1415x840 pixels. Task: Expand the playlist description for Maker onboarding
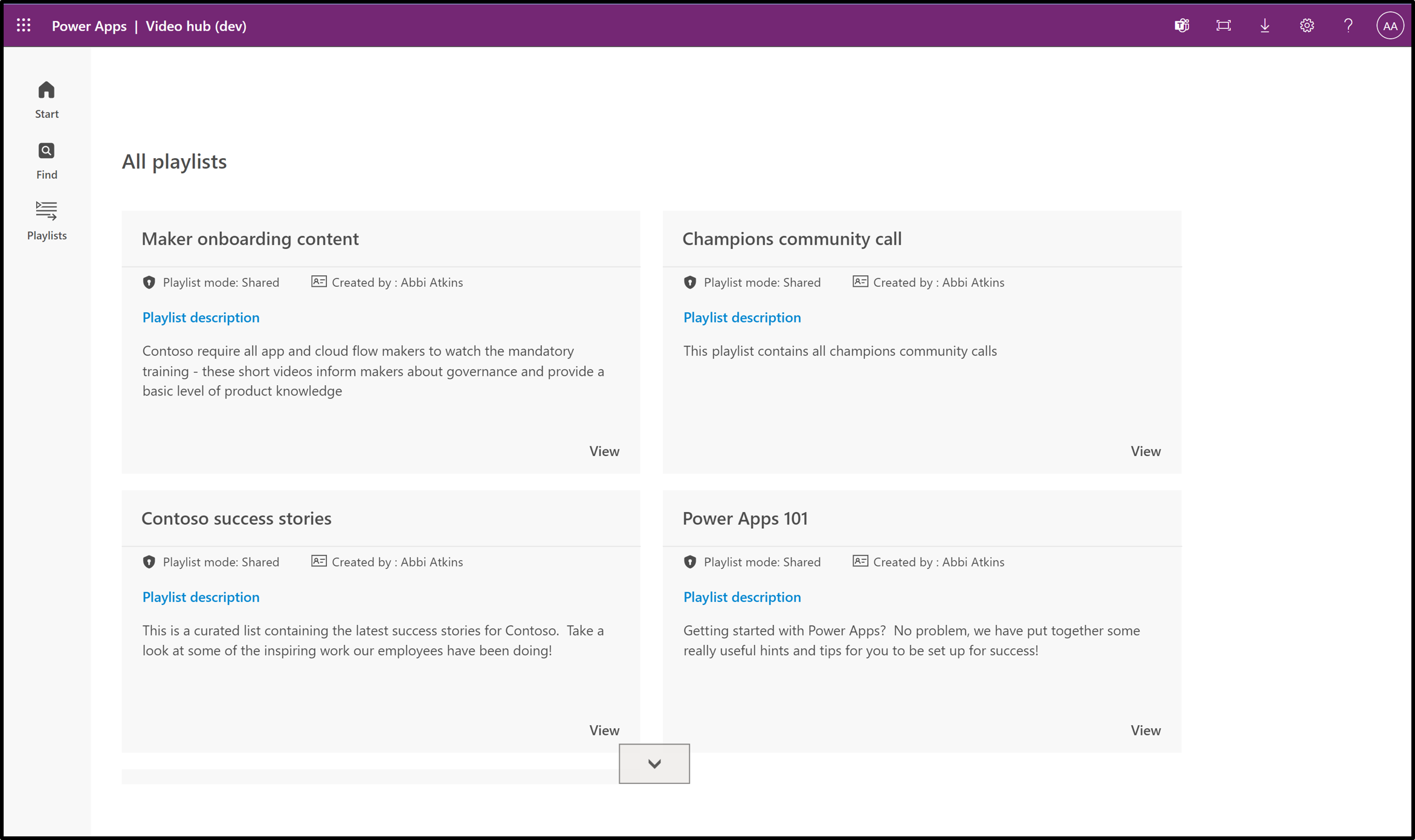coord(200,317)
